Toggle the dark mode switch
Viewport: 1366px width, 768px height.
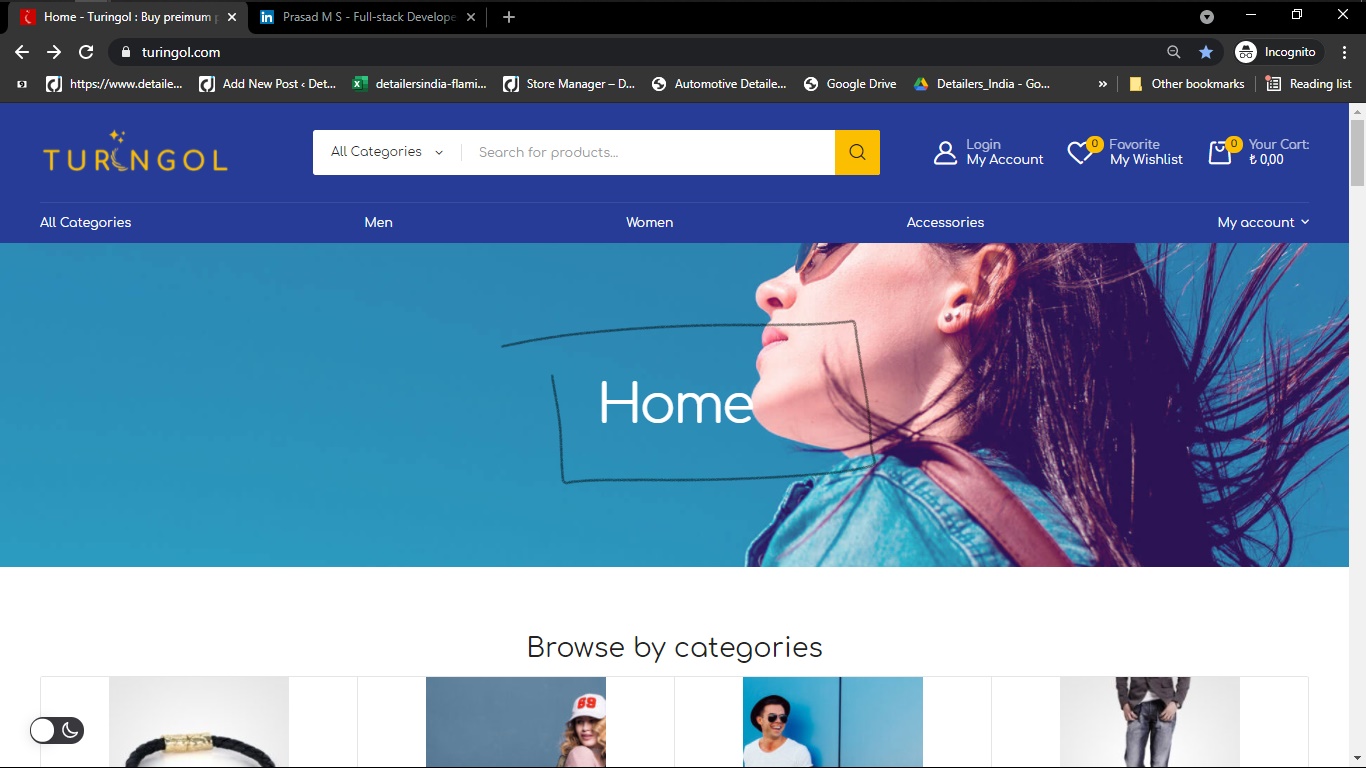pos(57,730)
